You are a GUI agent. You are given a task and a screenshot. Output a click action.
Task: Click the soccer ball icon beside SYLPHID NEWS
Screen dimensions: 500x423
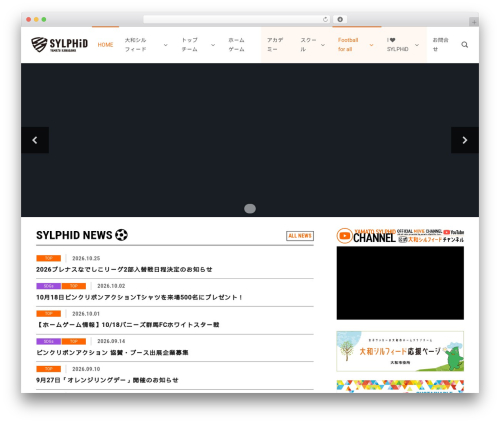[121, 235]
